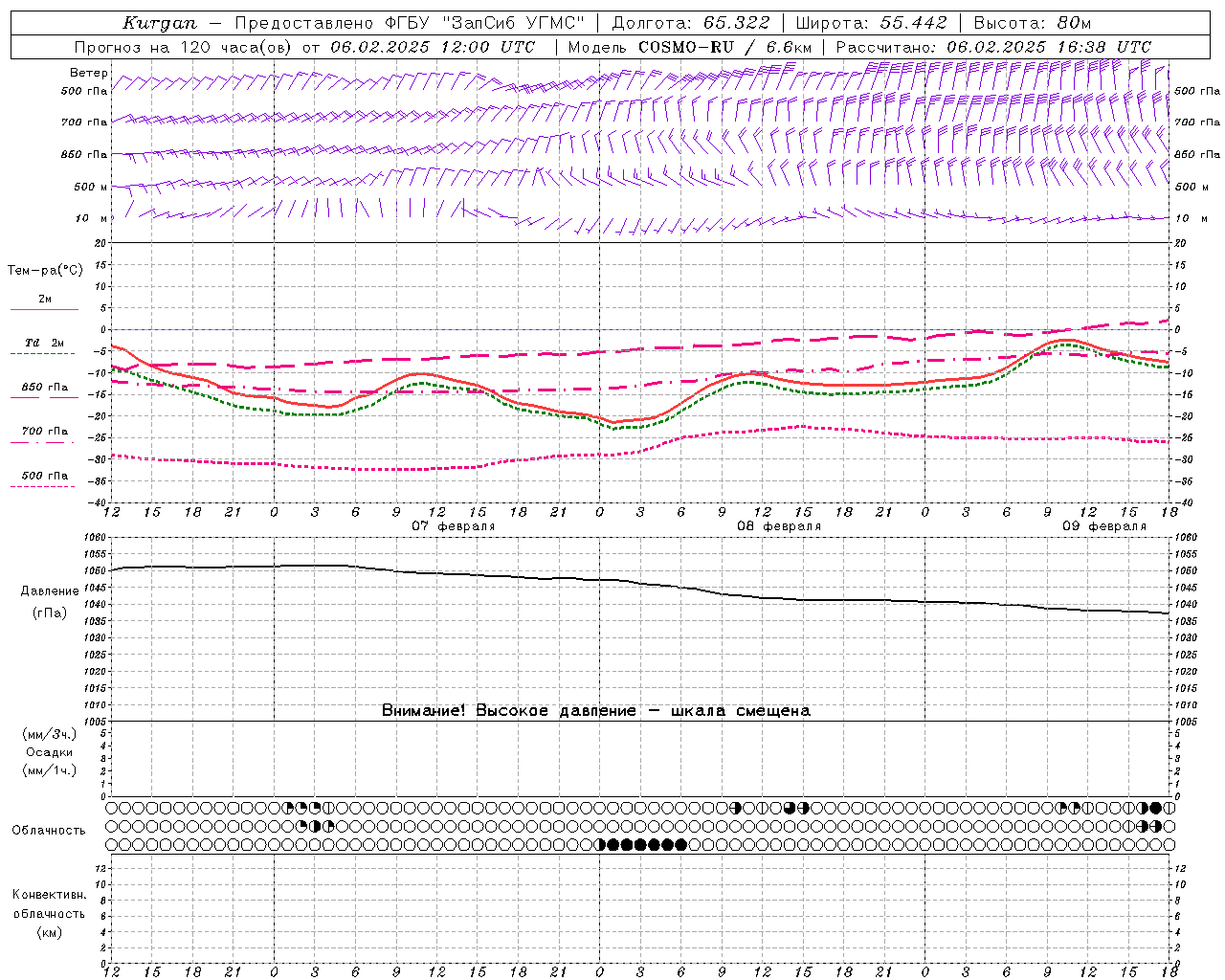The image size is (1225, 980).
Task: Click the warning Внимание! Высокое давление — шкала смещена
Action: click(x=596, y=711)
